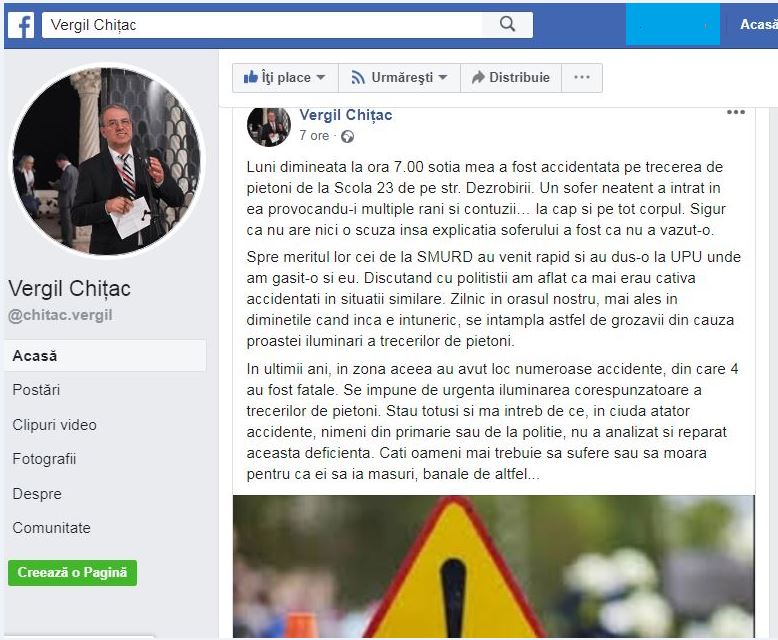The width and height of the screenshot is (778, 640).
Task: Click the thumbs-up icon on Îți place
Action: pos(251,77)
